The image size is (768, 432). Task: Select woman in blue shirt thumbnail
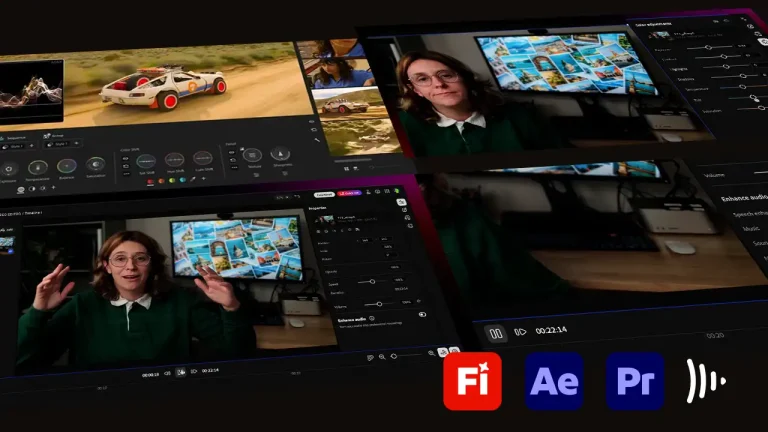pos(340,73)
